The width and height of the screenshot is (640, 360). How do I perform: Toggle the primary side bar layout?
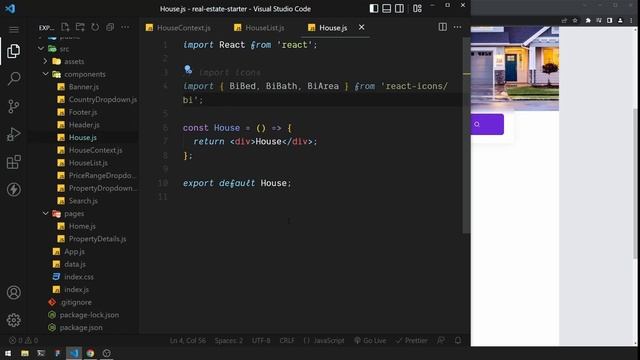click(373, 9)
